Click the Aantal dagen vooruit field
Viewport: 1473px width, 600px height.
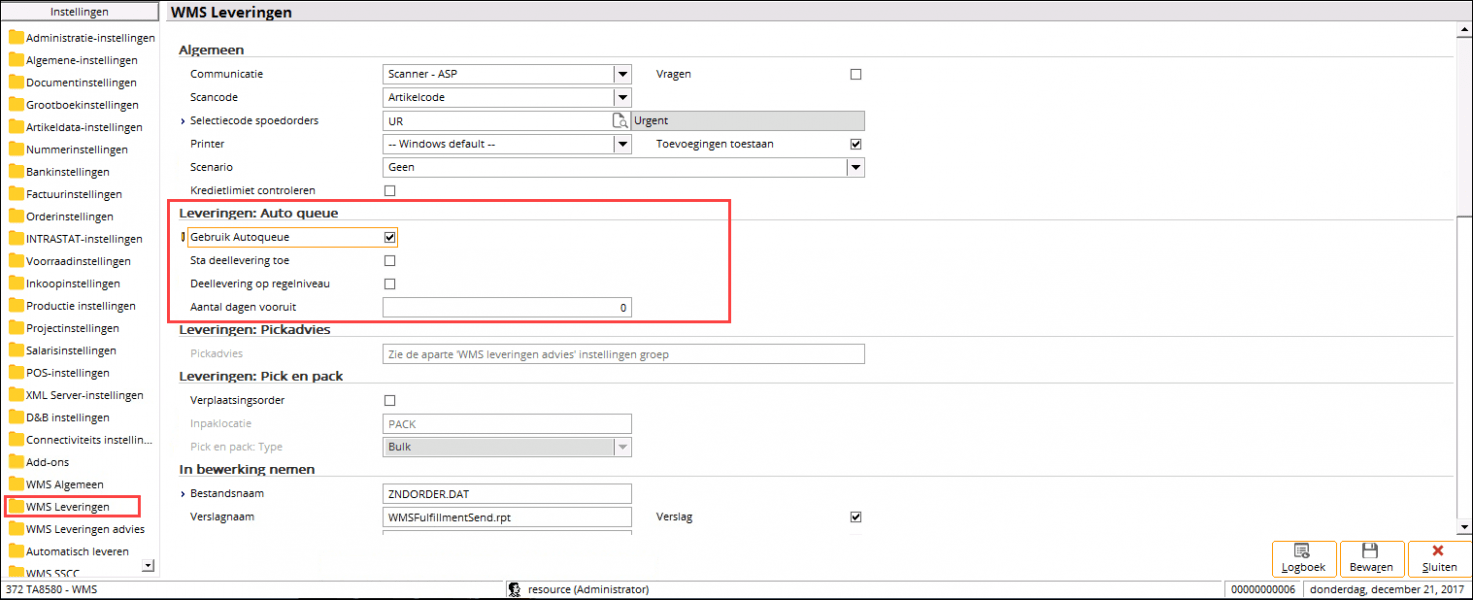point(507,308)
